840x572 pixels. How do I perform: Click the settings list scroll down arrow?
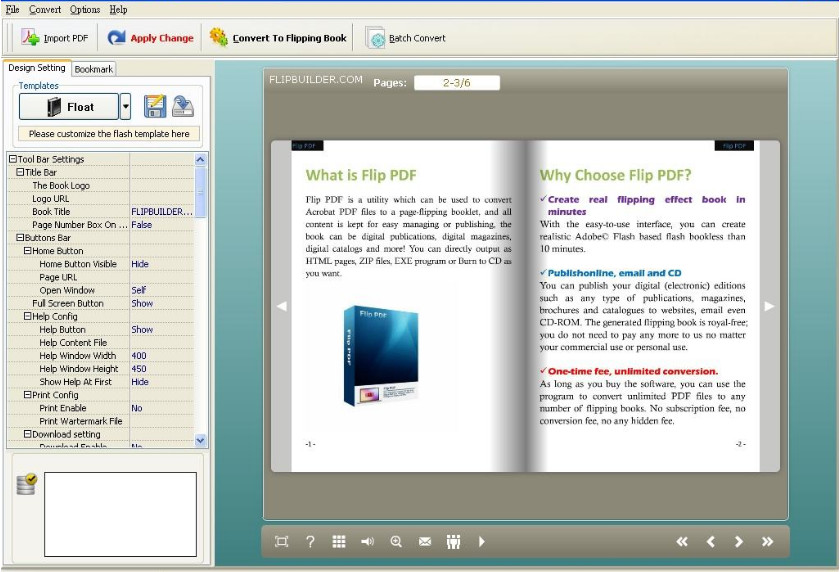click(200, 440)
